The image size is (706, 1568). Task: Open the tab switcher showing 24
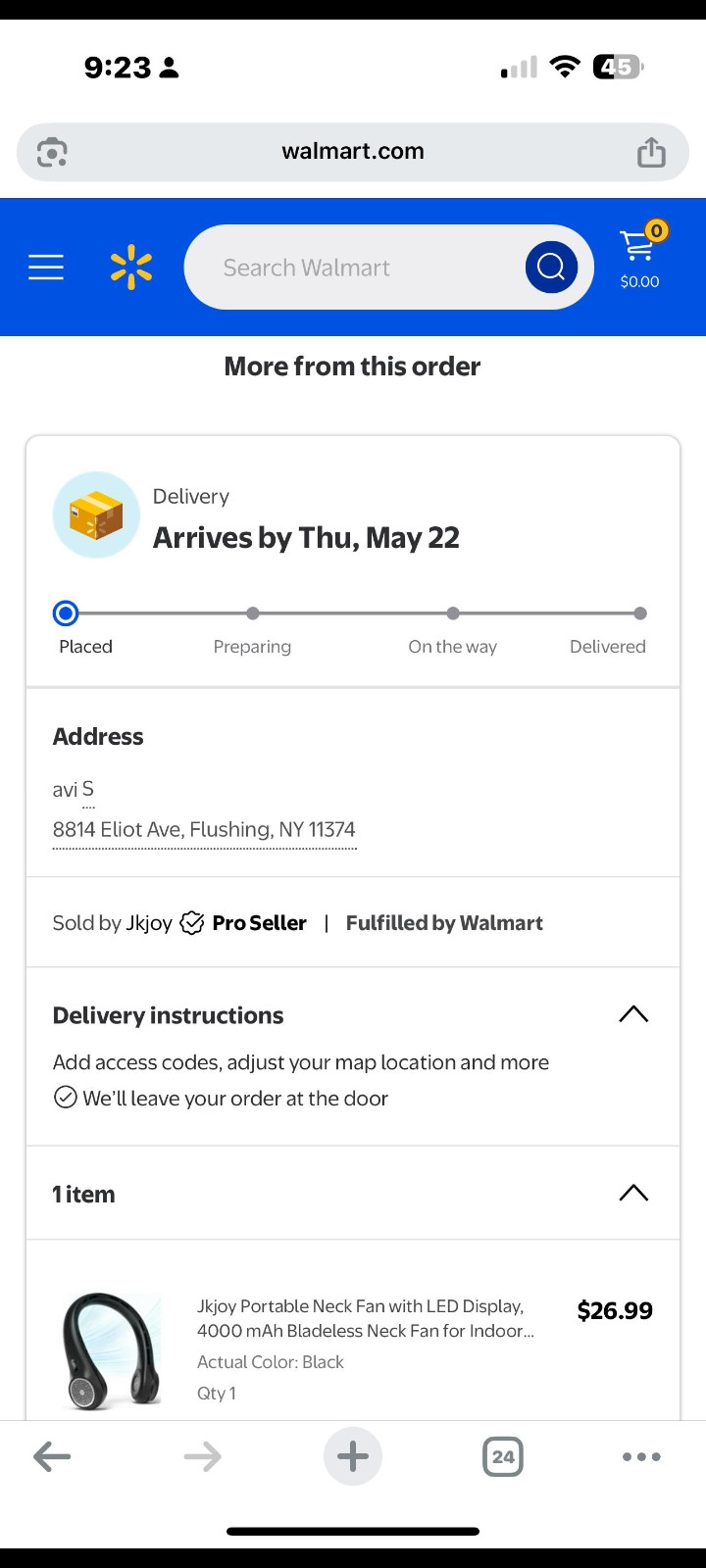tap(503, 1456)
